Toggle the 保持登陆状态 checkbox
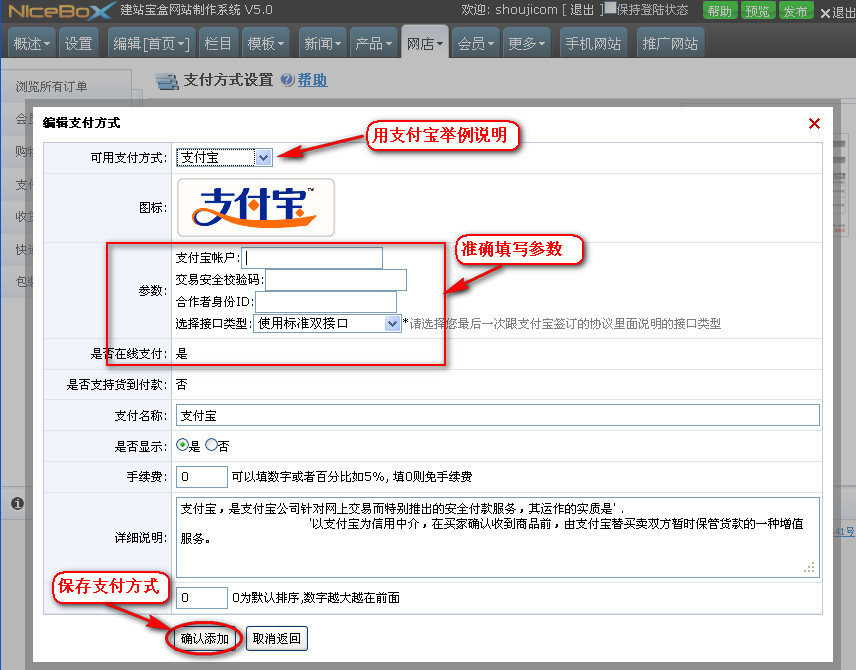This screenshot has height=670, width=856. (x=610, y=8)
